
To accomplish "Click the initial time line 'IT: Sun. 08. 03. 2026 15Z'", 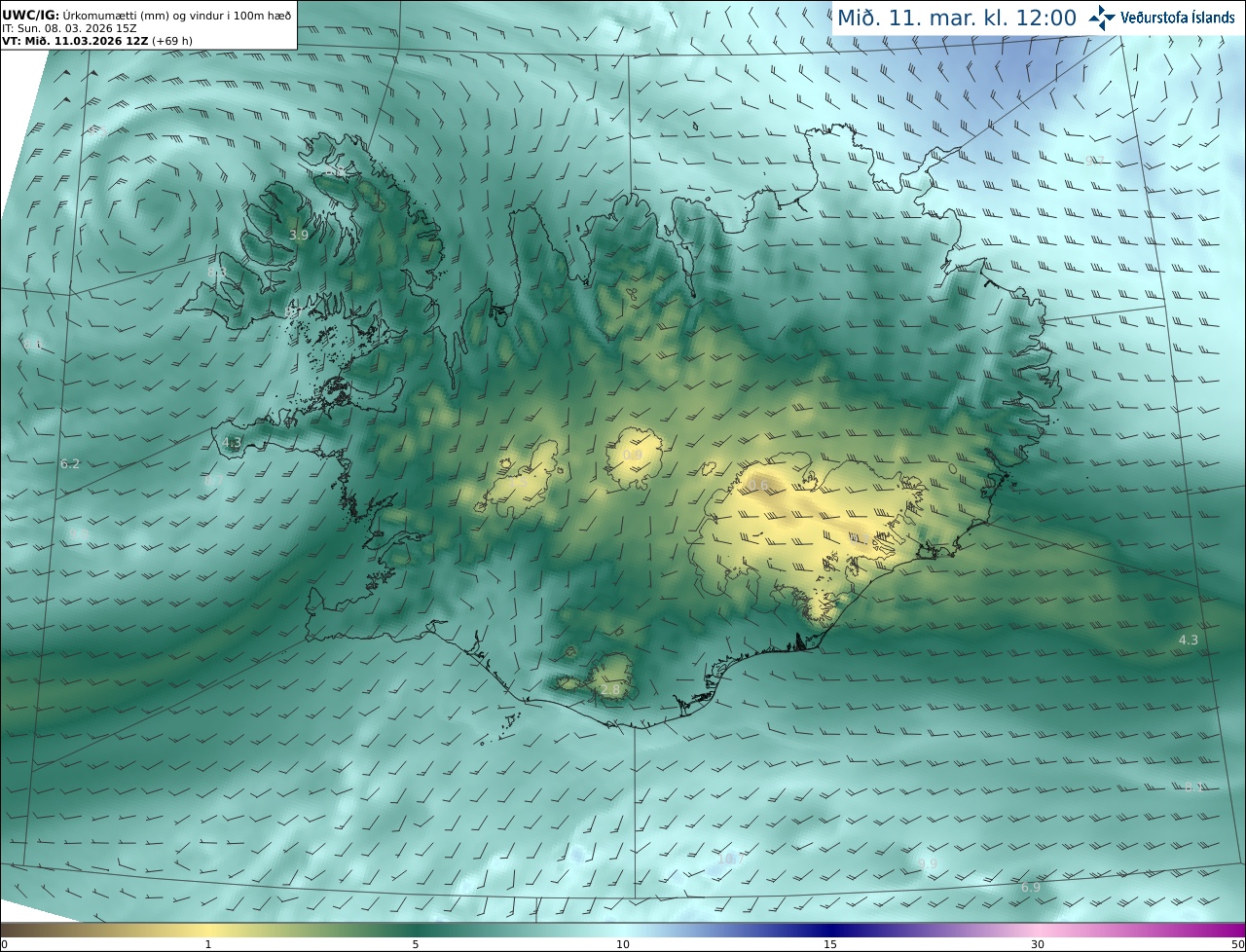I will (67, 28).
